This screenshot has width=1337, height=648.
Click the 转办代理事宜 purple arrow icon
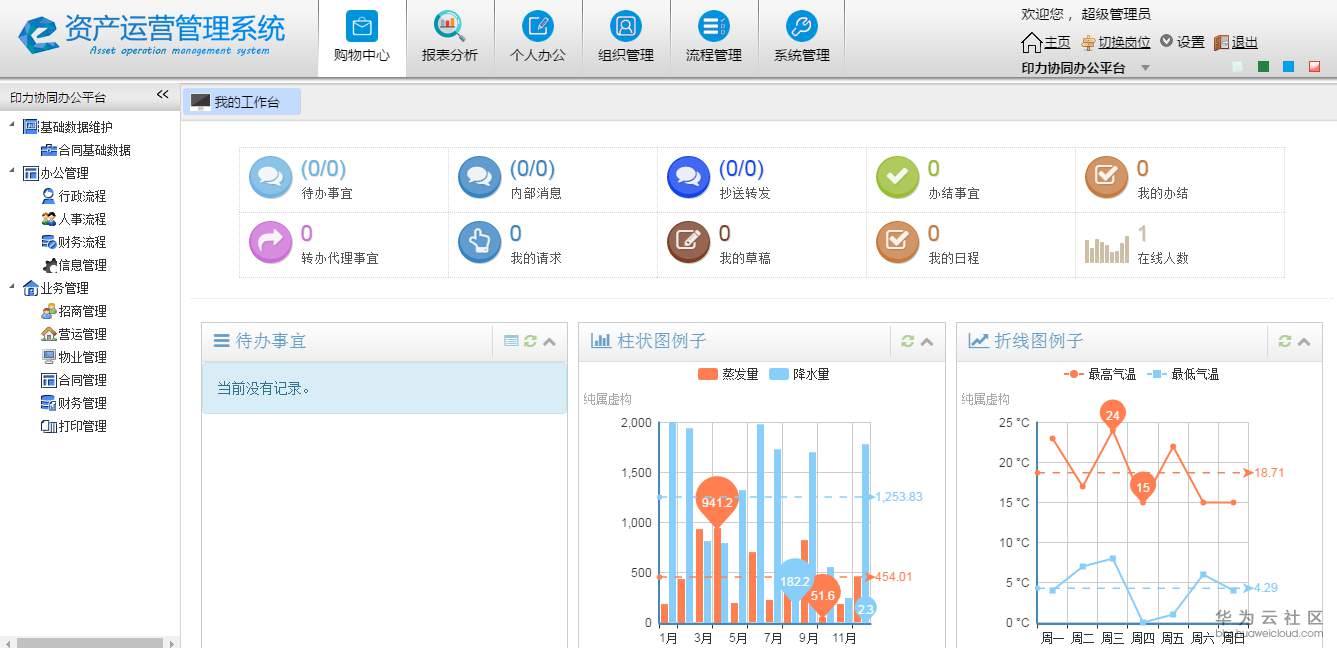271,243
